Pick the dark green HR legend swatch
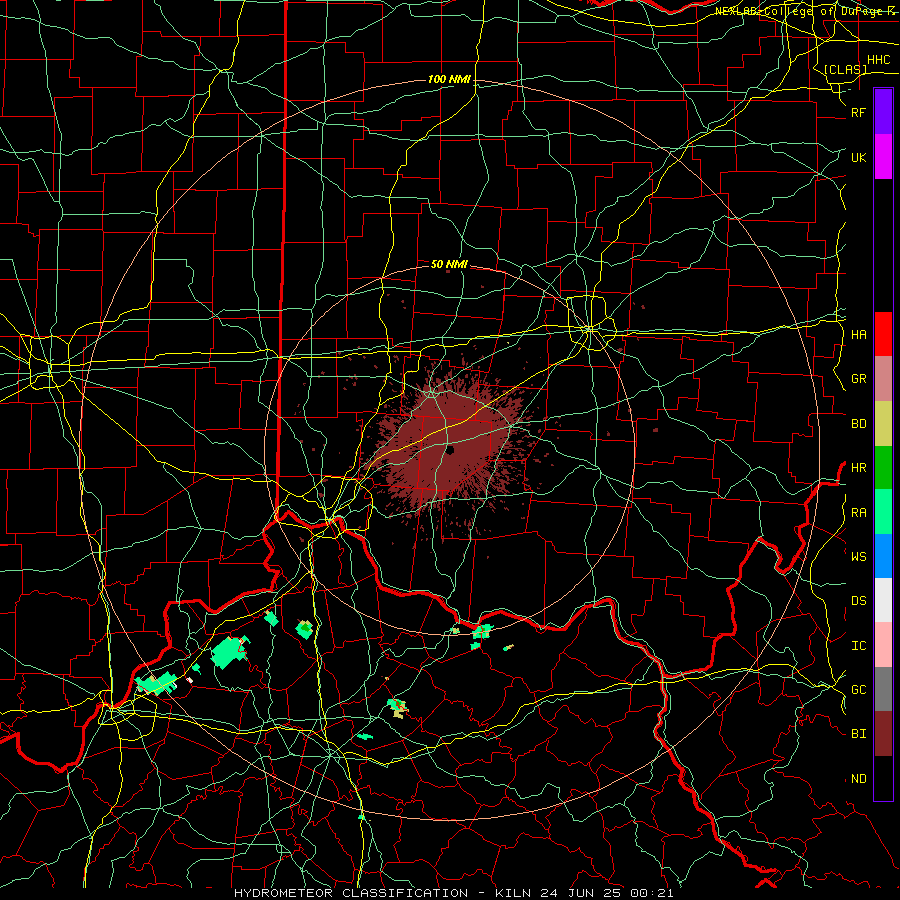This screenshot has width=900, height=900. tap(883, 468)
